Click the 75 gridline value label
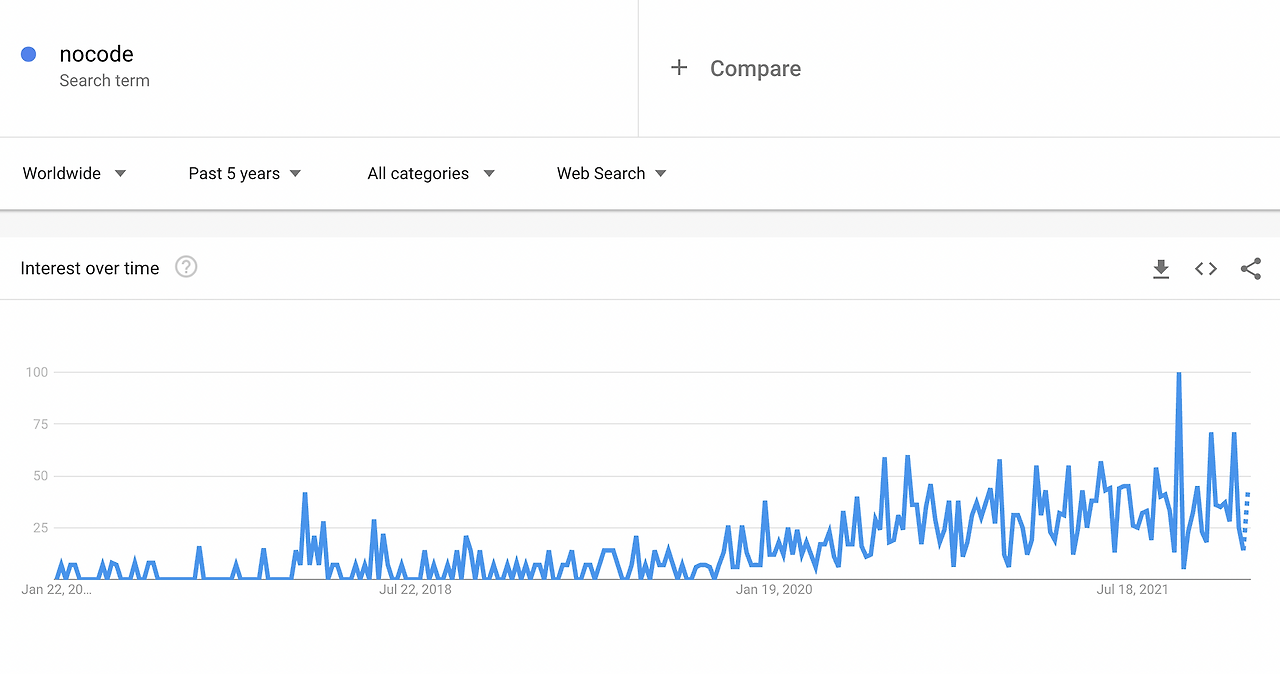1280x674 pixels. (x=38, y=424)
